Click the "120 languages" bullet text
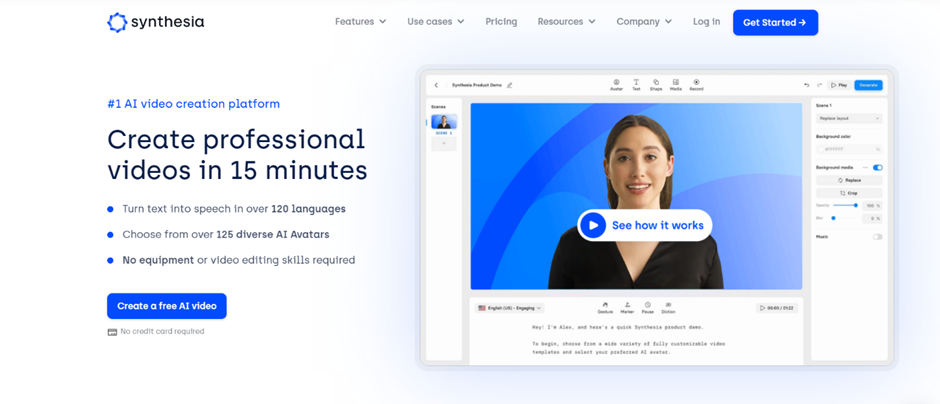940x404 pixels. [308, 209]
